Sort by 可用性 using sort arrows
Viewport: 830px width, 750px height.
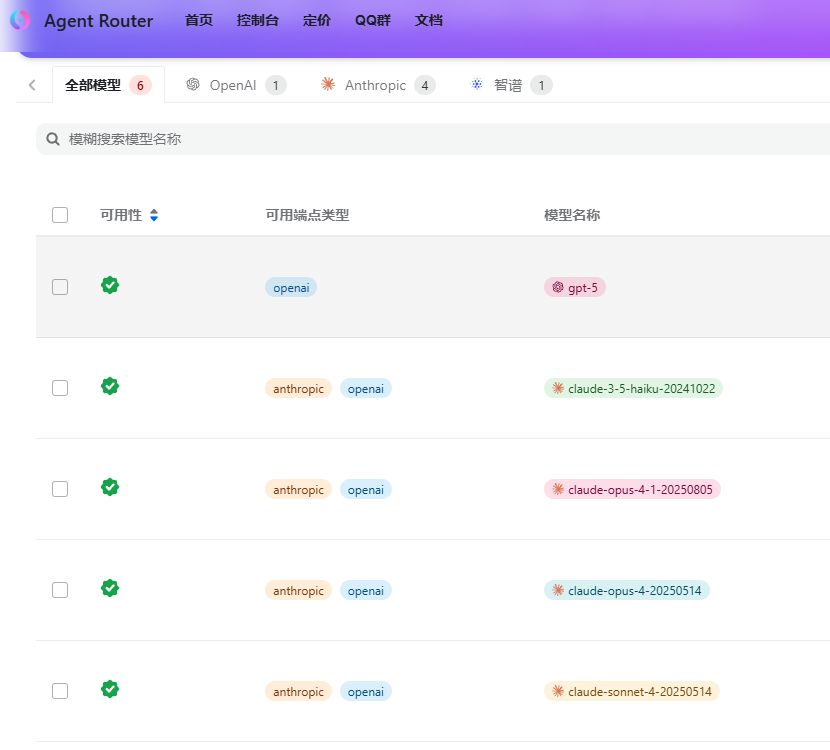154,215
